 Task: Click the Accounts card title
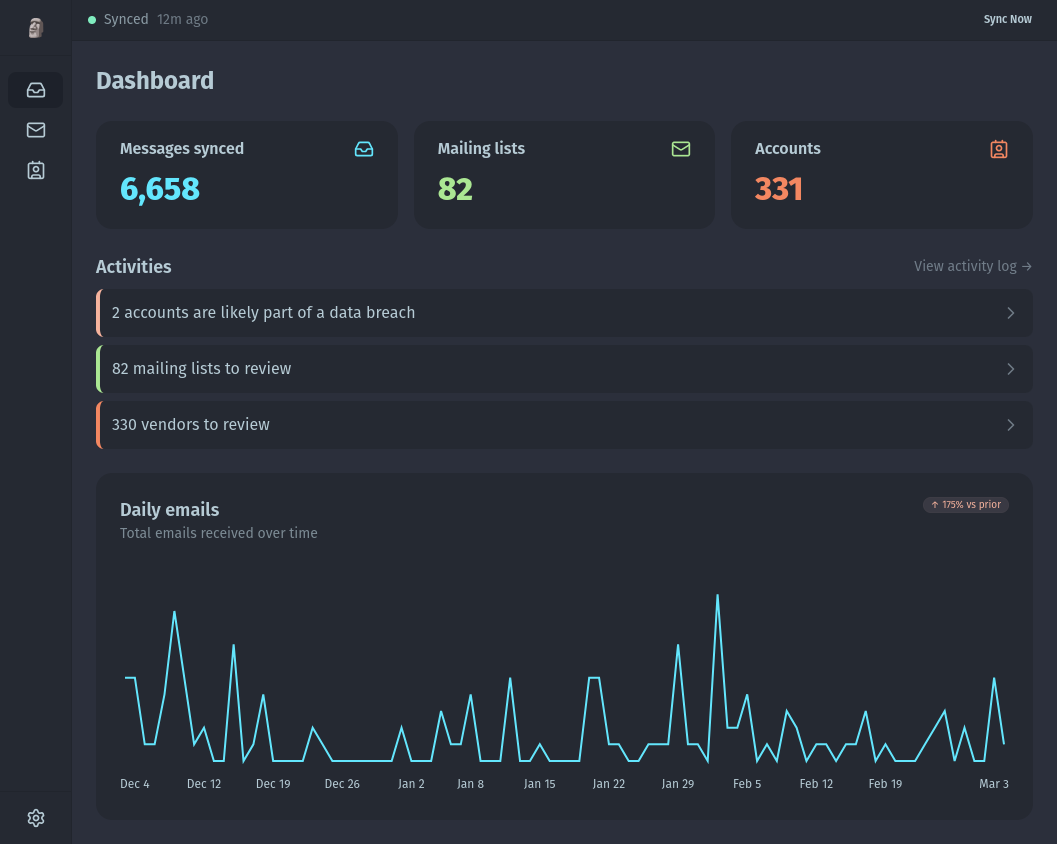tap(787, 148)
